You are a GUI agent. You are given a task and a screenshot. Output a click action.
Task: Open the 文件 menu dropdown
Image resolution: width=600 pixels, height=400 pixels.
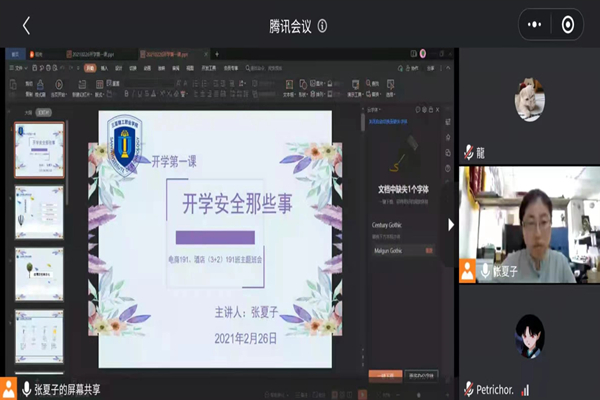[18, 68]
